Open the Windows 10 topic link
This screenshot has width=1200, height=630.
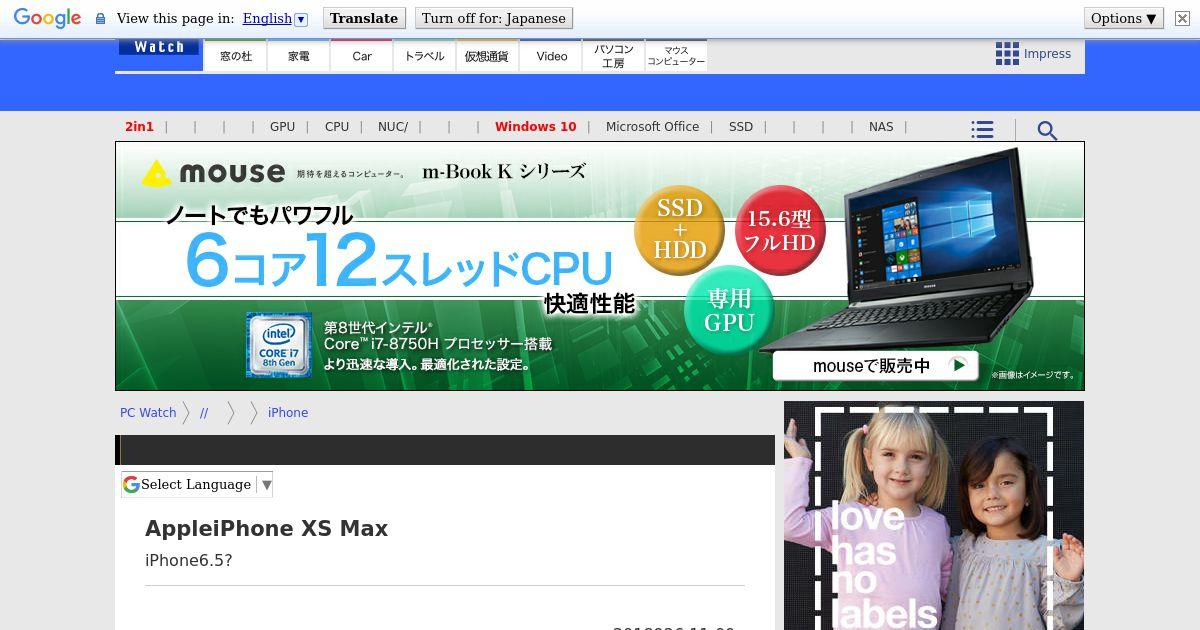[x=535, y=127]
